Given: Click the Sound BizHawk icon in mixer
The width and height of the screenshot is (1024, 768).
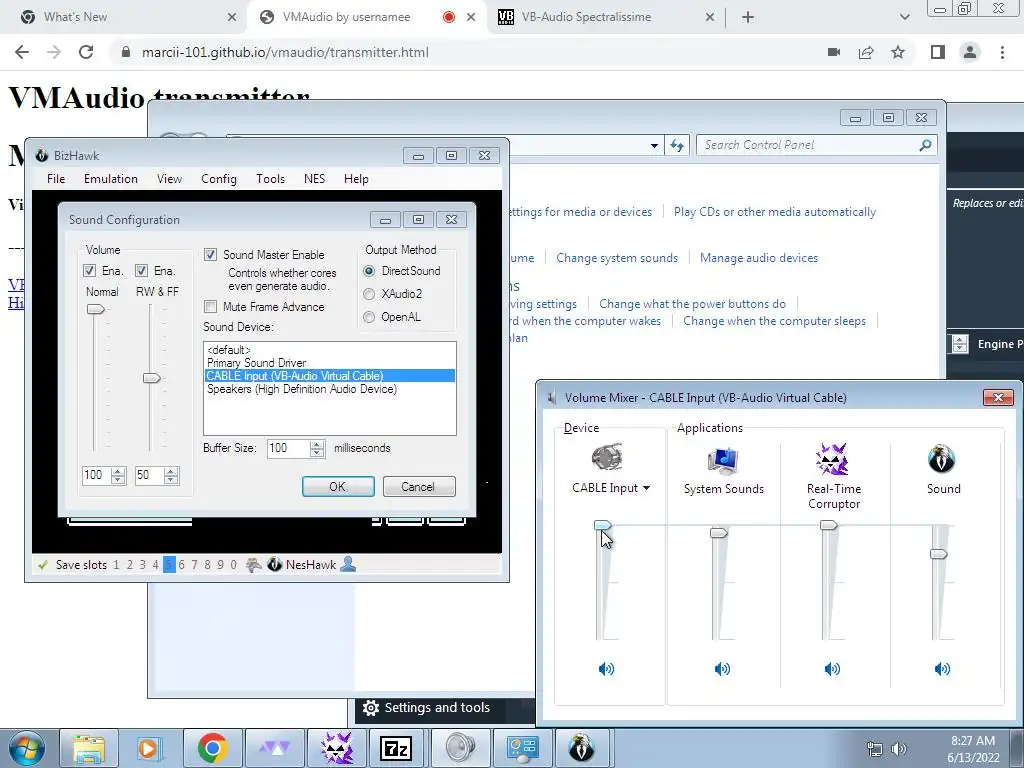Looking at the screenshot, I should 942,458.
